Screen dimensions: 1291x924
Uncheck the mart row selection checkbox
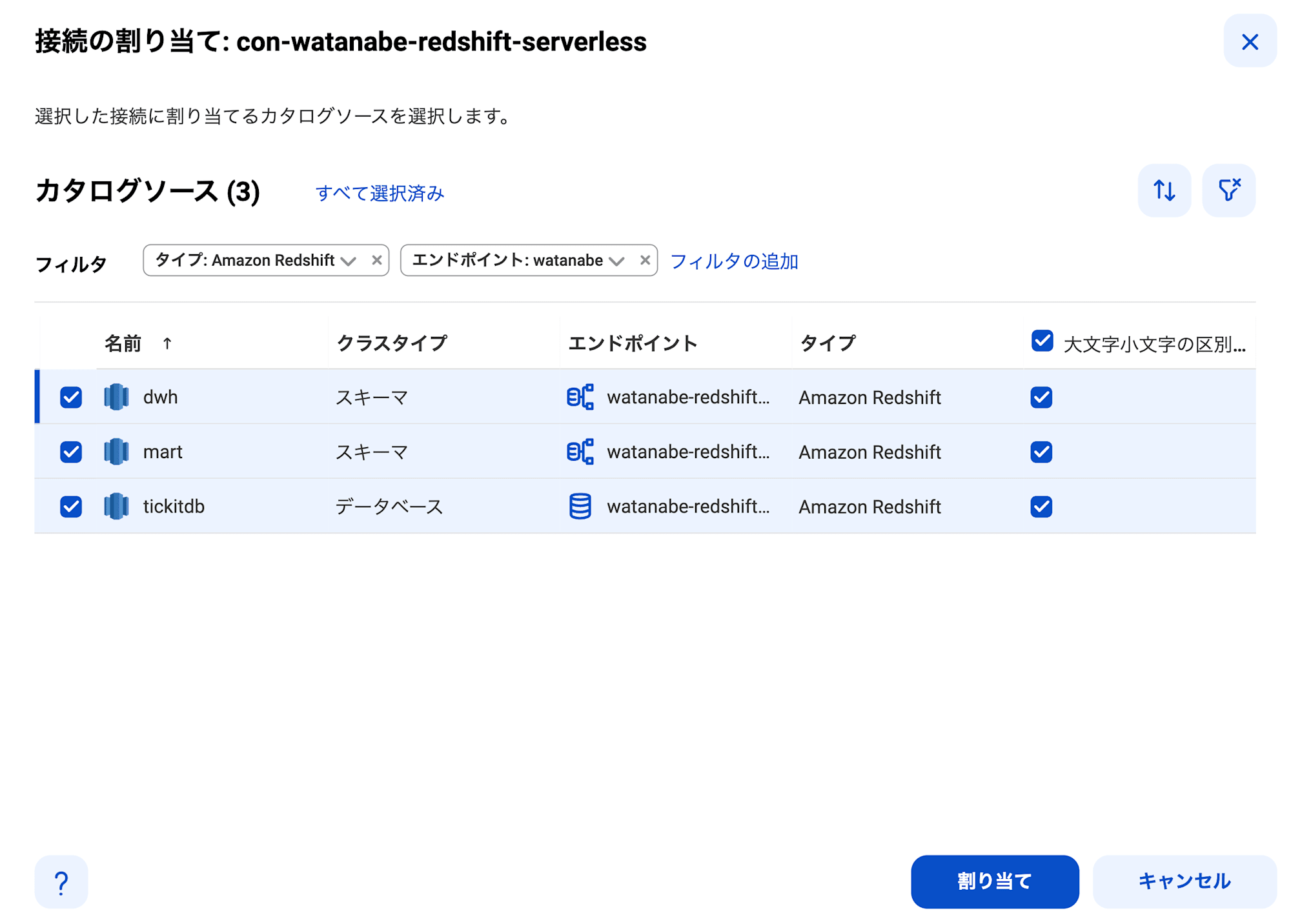point(71,452)
